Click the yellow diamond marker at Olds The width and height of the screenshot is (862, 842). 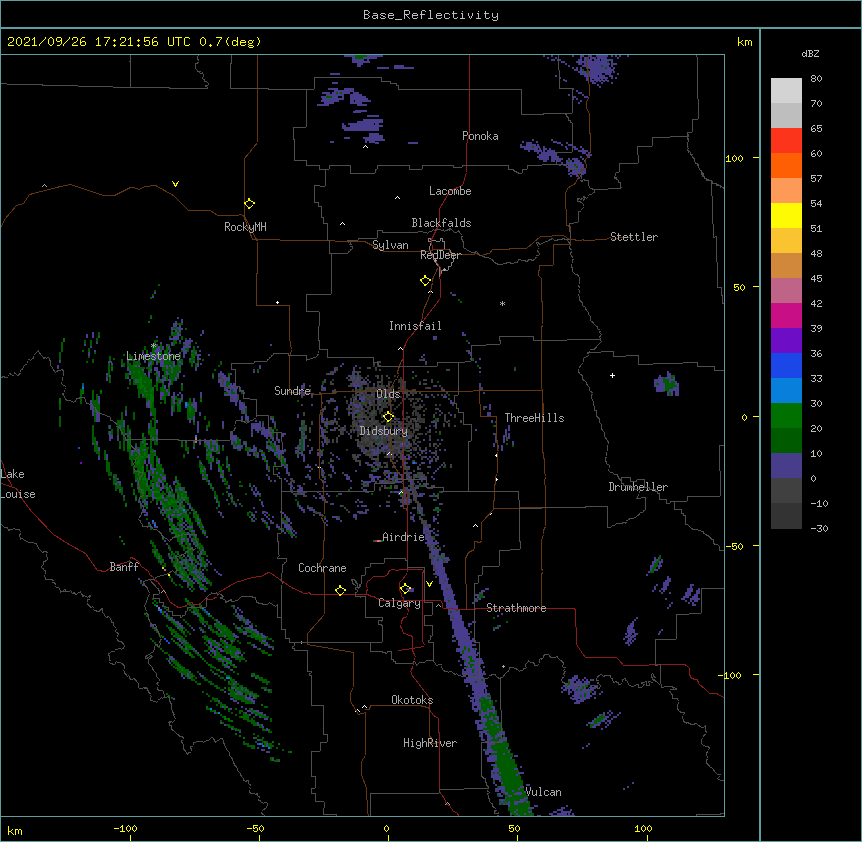coord(388,416)
